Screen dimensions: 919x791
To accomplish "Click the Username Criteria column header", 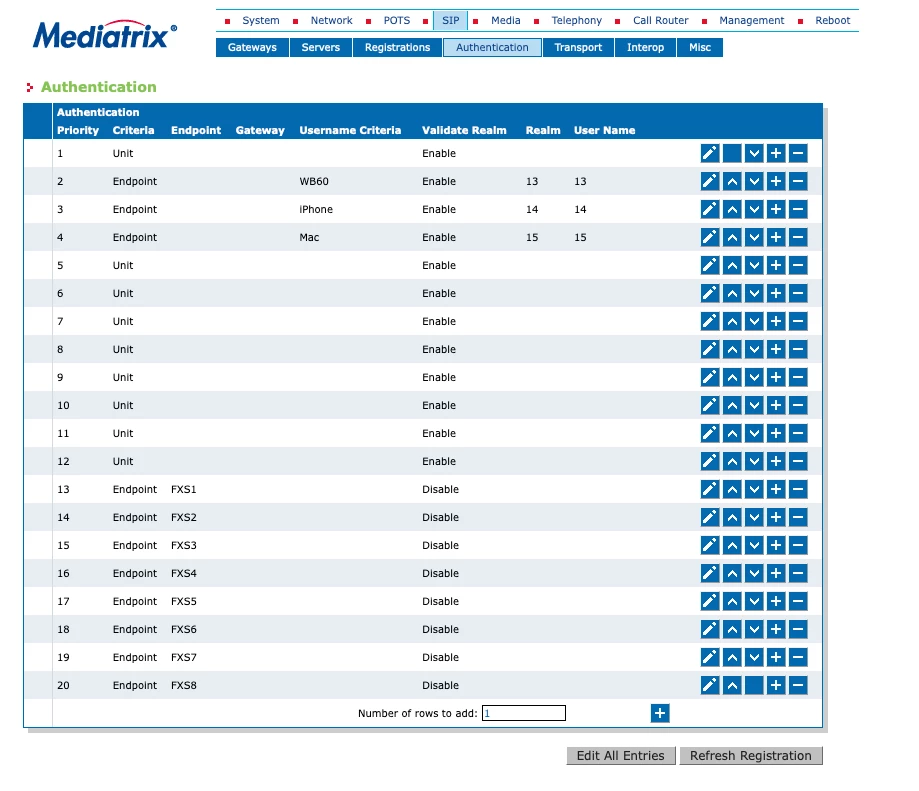I will (x=350, y=130).
